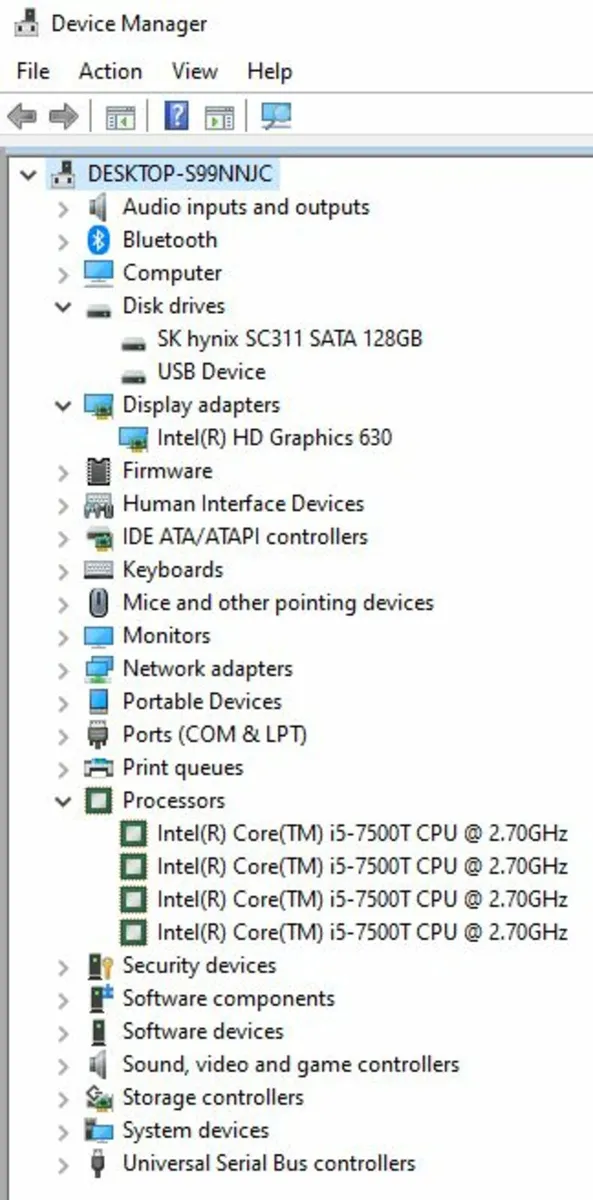The height and width of the screenshot is (1200, 593).
Task: Collapse the Processors category
Action: coord(63,801)
